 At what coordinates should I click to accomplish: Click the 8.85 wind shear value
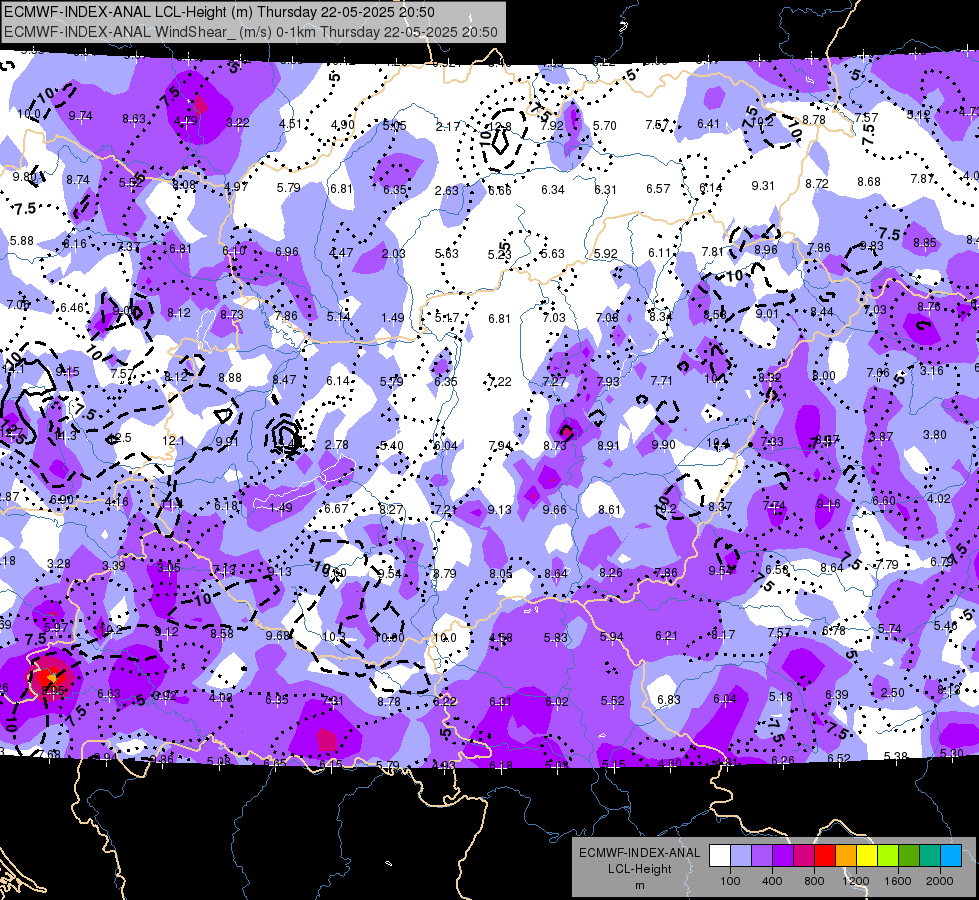925,243
